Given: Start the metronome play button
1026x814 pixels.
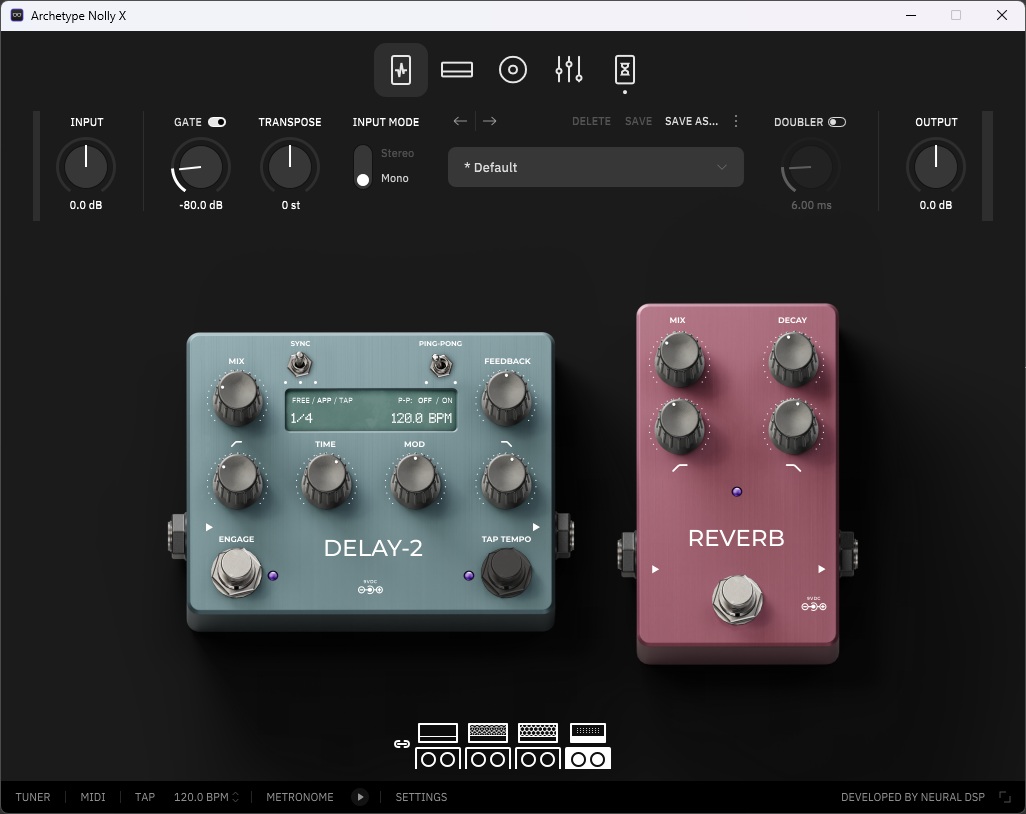Looking at the screenshot, I should click(x=360, y=797).
